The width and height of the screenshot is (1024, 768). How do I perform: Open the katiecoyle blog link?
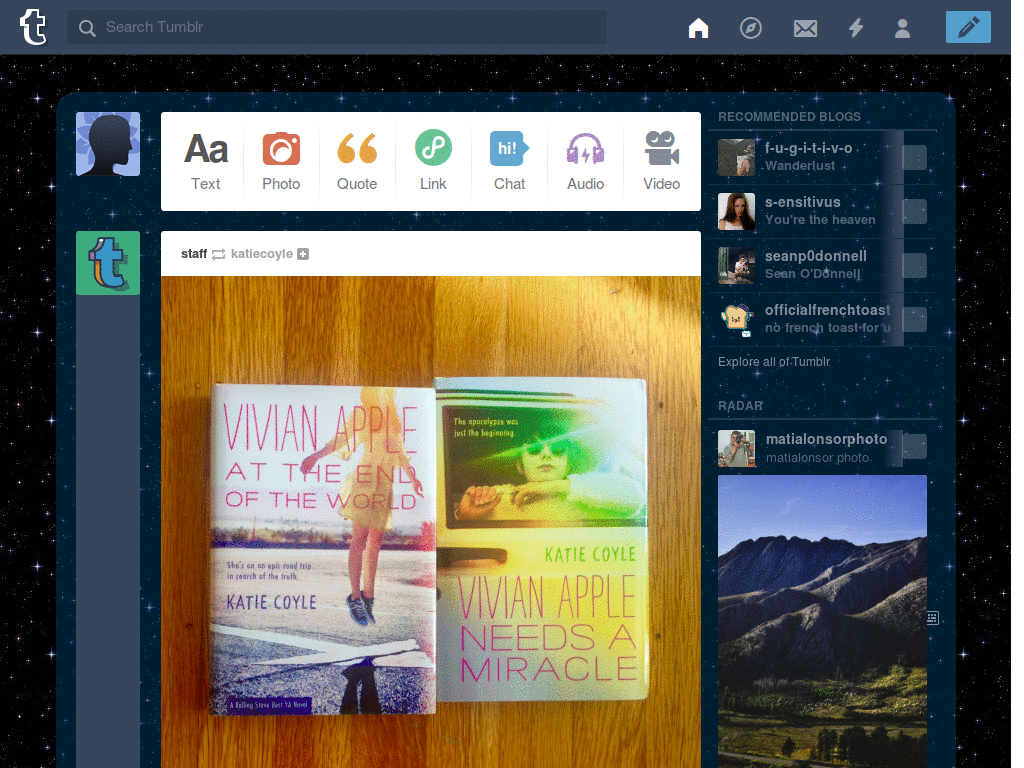click(261, 253)
